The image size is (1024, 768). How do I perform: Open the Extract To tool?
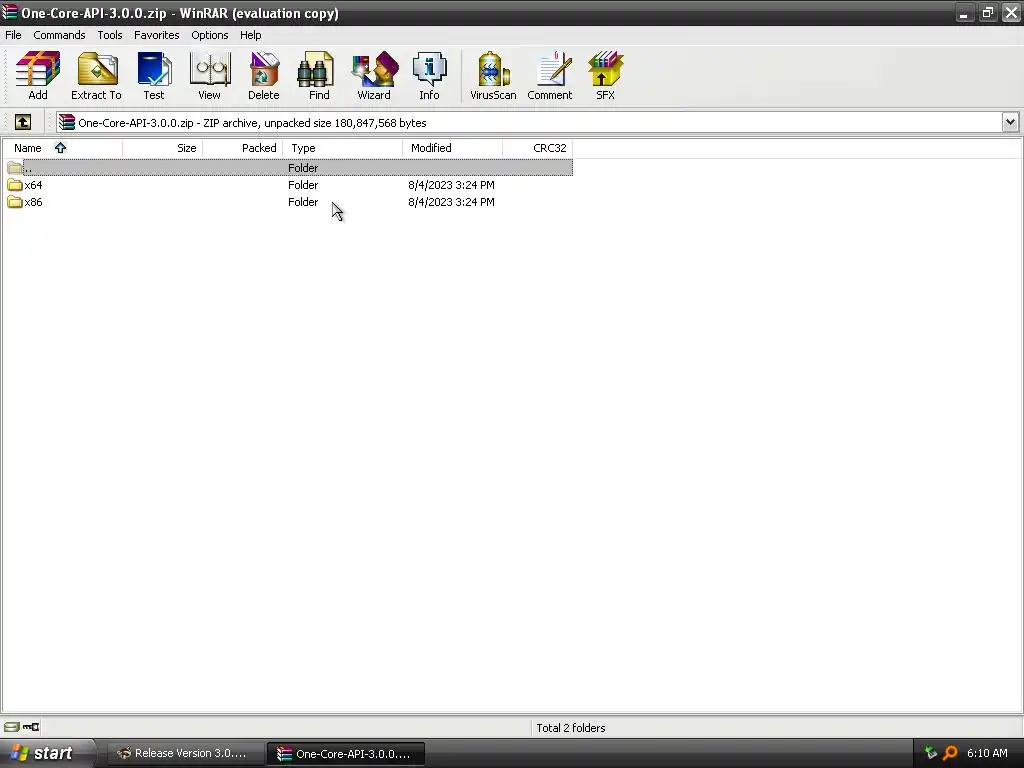tap(96, 76)
